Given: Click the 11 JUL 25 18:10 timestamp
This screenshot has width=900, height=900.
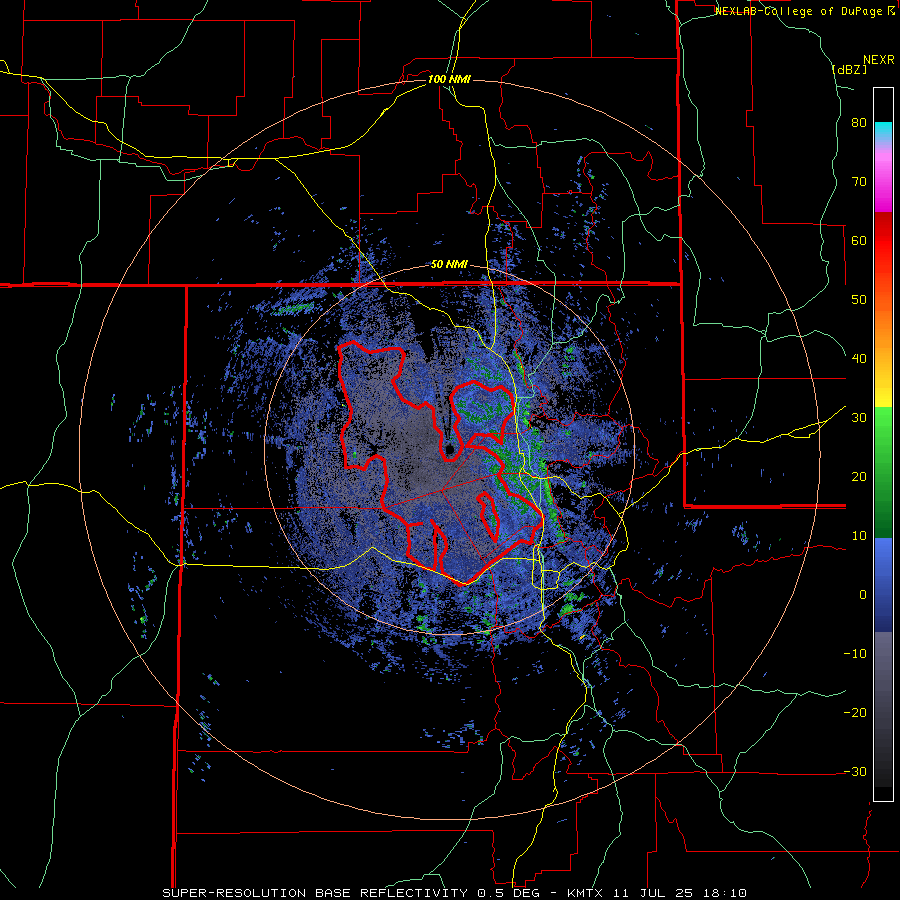Looking at the screenshot, I should click(680, 893).
